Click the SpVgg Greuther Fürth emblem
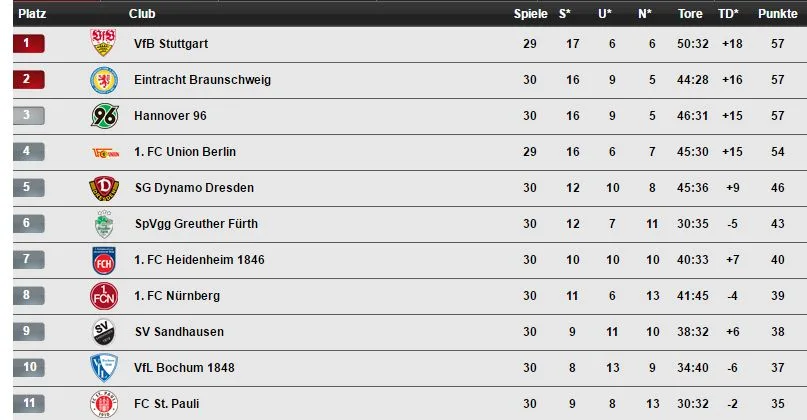 (104, 224)
